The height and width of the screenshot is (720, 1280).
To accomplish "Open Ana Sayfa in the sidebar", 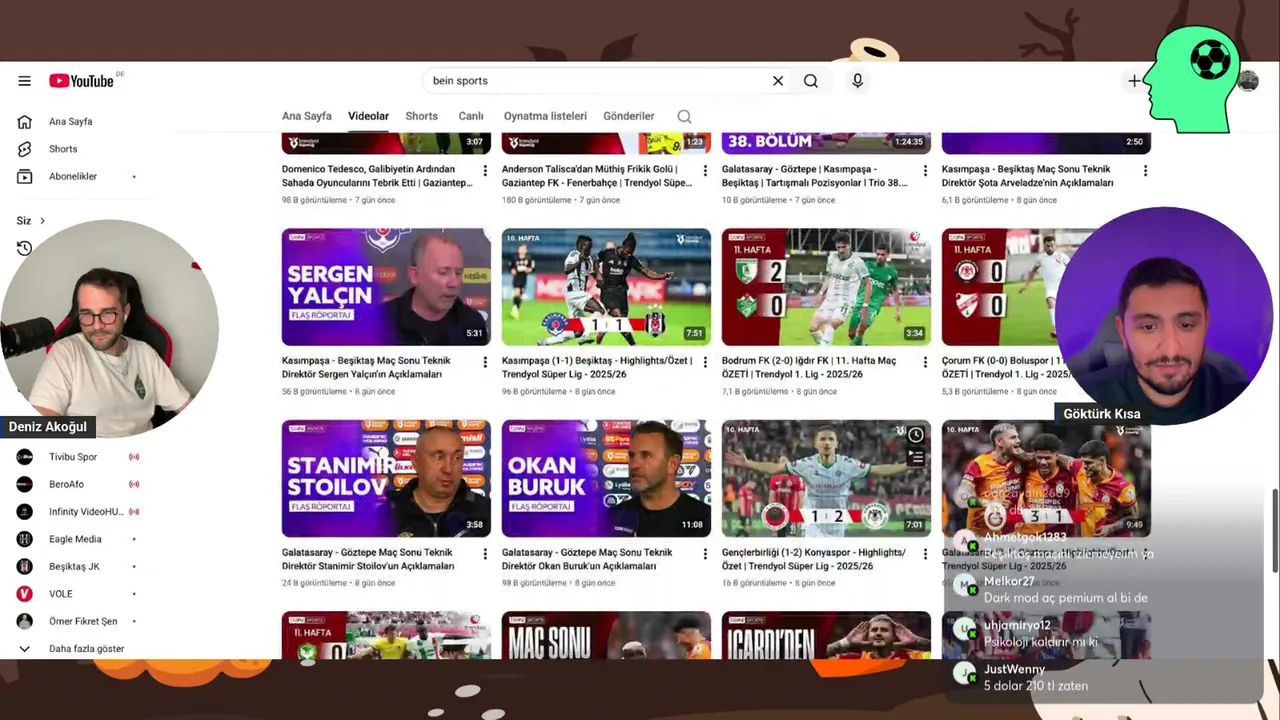I will click(x=70, y=121).
